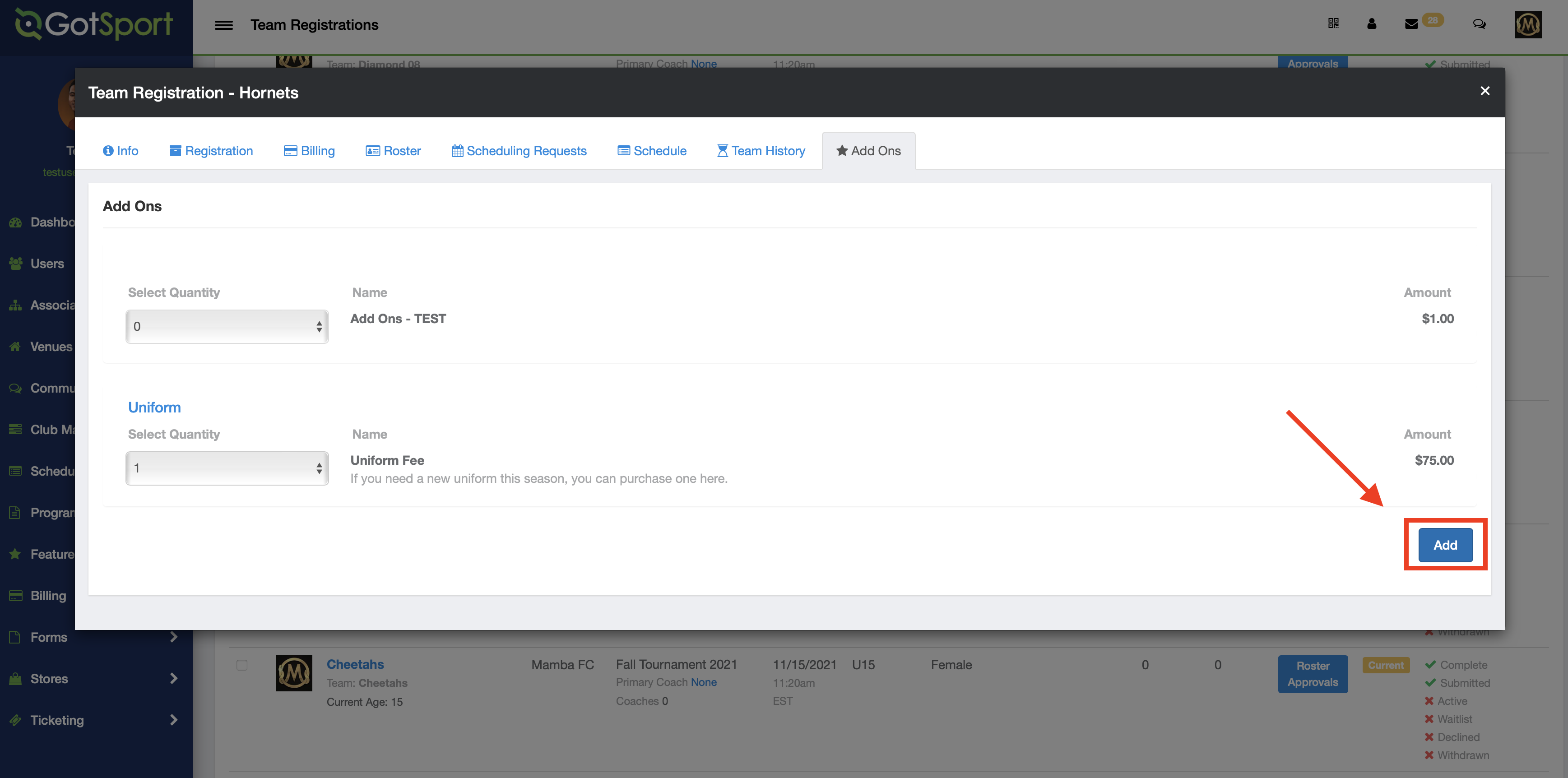Open the hamburger menu icon
1568x778 pixels.
223,25
